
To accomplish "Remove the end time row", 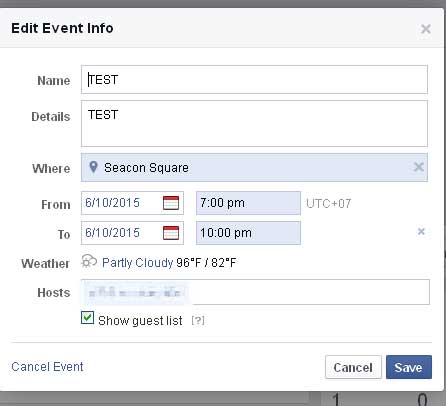I will (421, 231).
